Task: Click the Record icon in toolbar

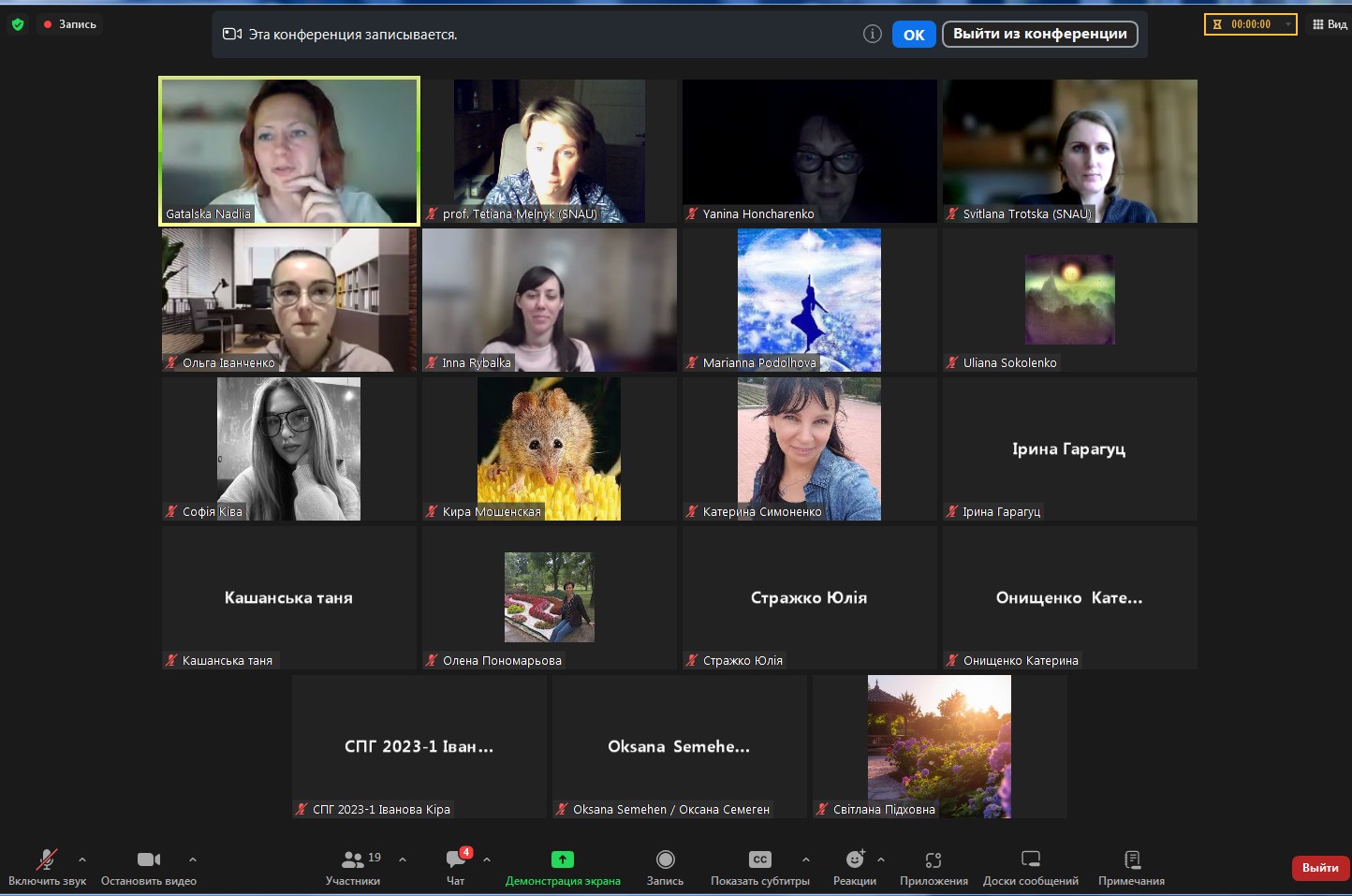Action: point(665,859)
